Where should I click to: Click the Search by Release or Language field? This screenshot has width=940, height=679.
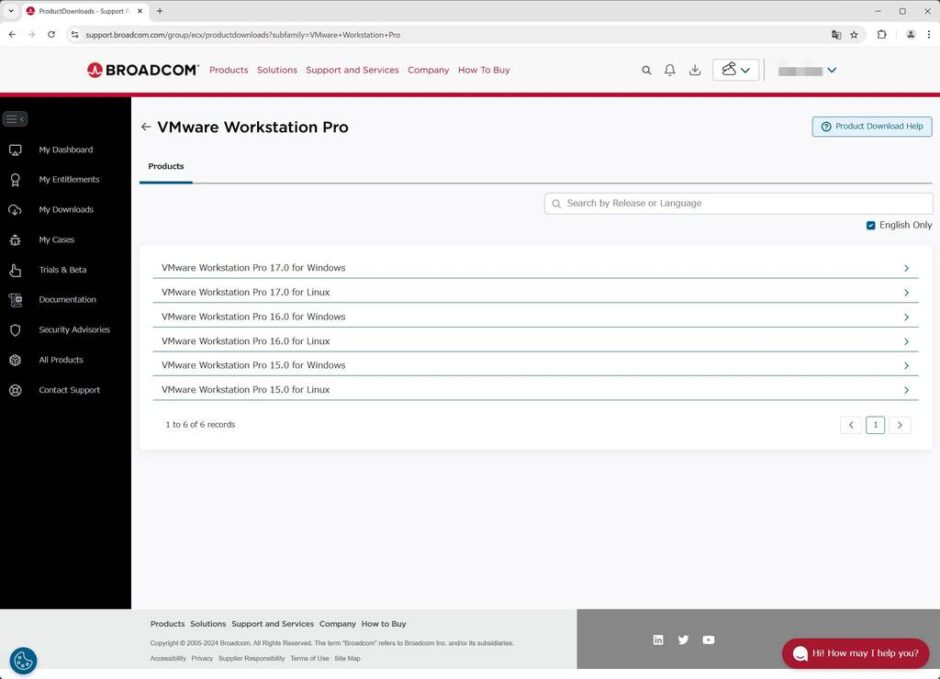[737, 203]
